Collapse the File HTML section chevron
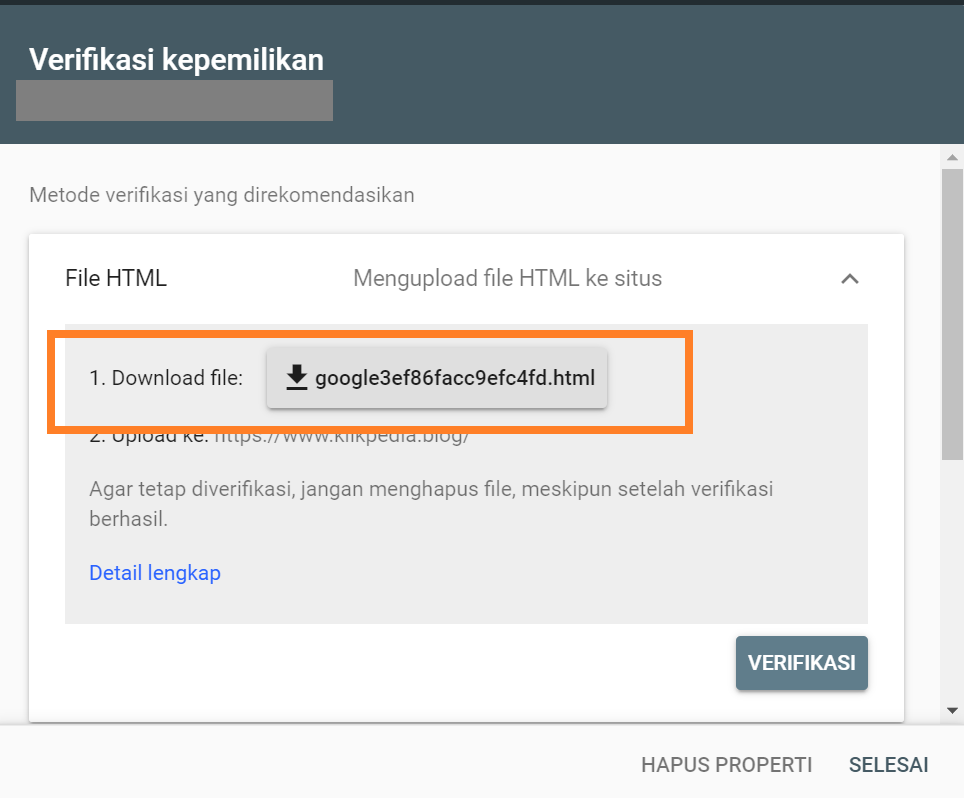 pos(850,279)
